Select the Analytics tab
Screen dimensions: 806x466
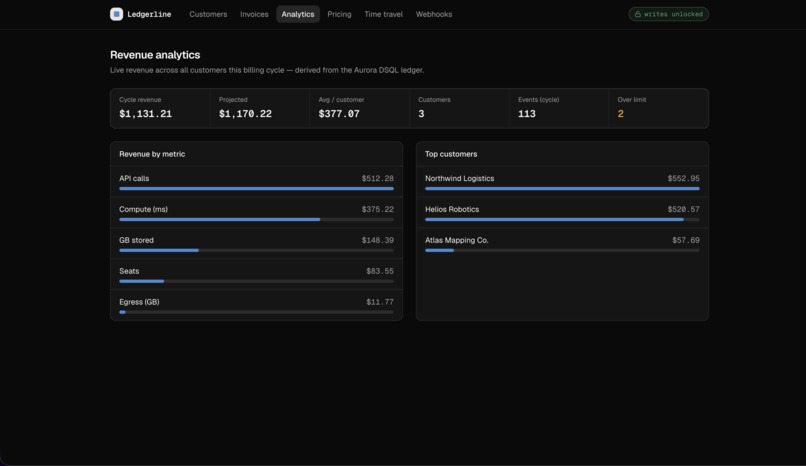pos(298,14)
